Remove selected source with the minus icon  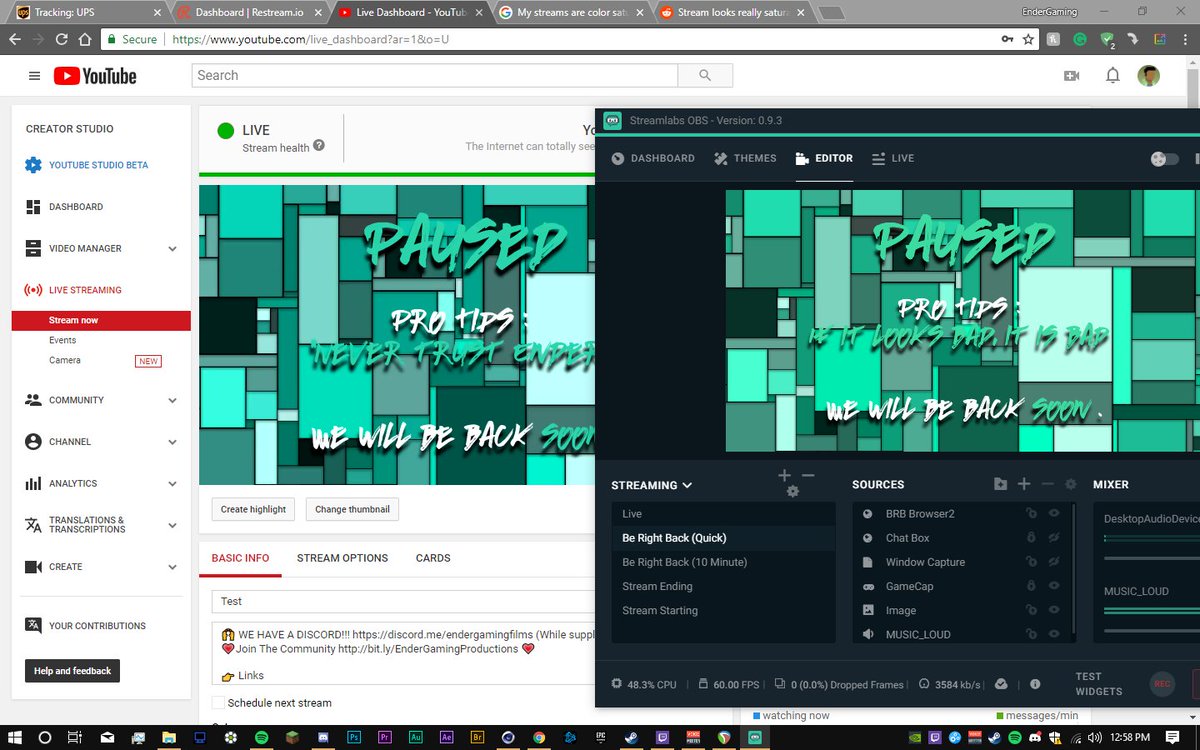tap(1048, 484)
